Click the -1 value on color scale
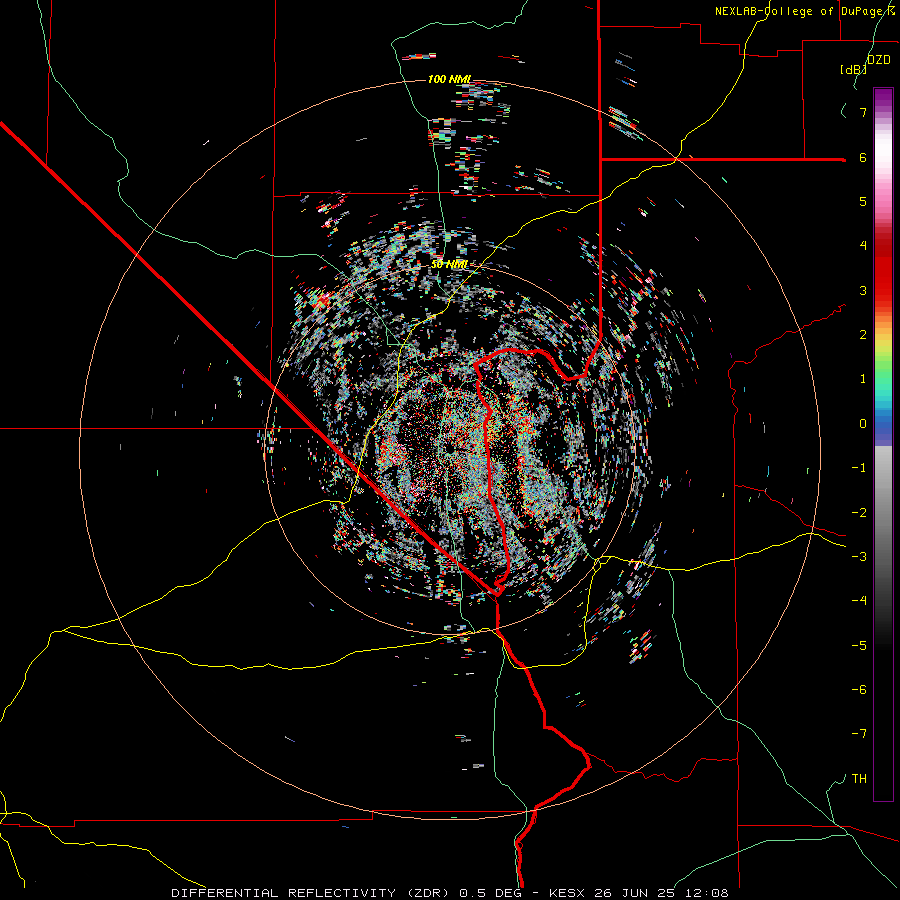The image size is (900, 900). pyautogui.click(x=859, y=468)
